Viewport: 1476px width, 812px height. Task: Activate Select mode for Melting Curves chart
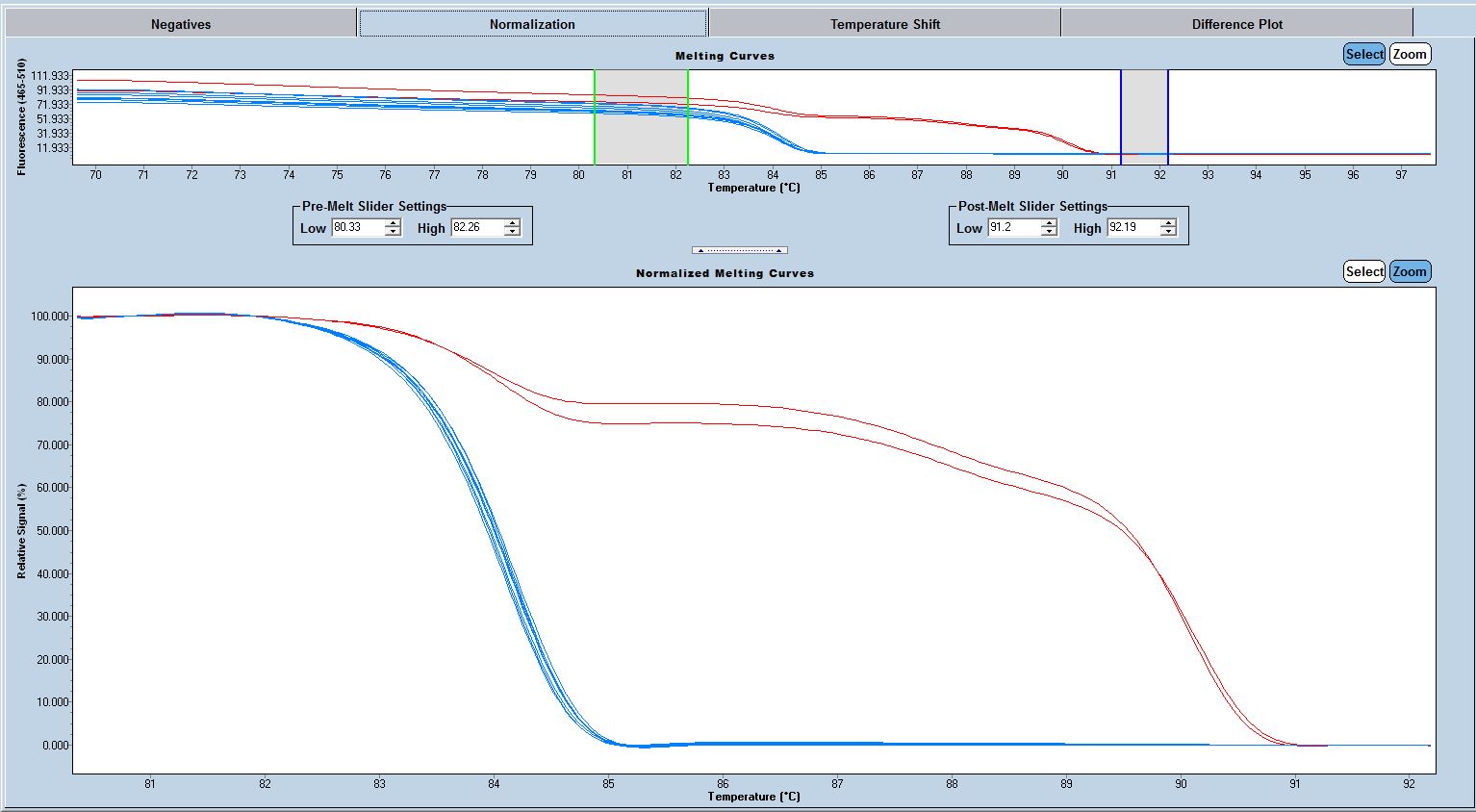[x=1363, y=54]
